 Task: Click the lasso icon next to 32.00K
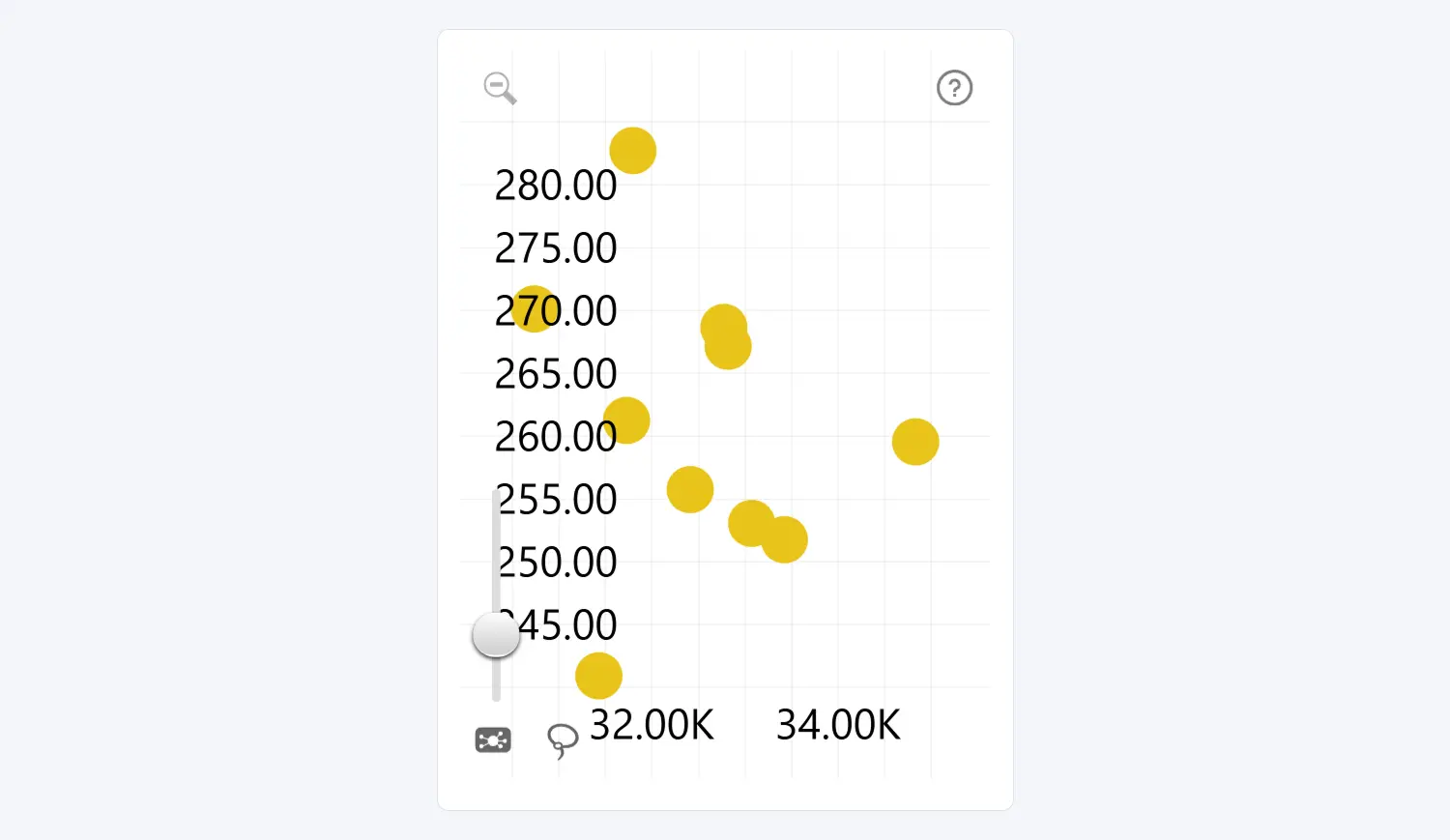tap(562, 740)
